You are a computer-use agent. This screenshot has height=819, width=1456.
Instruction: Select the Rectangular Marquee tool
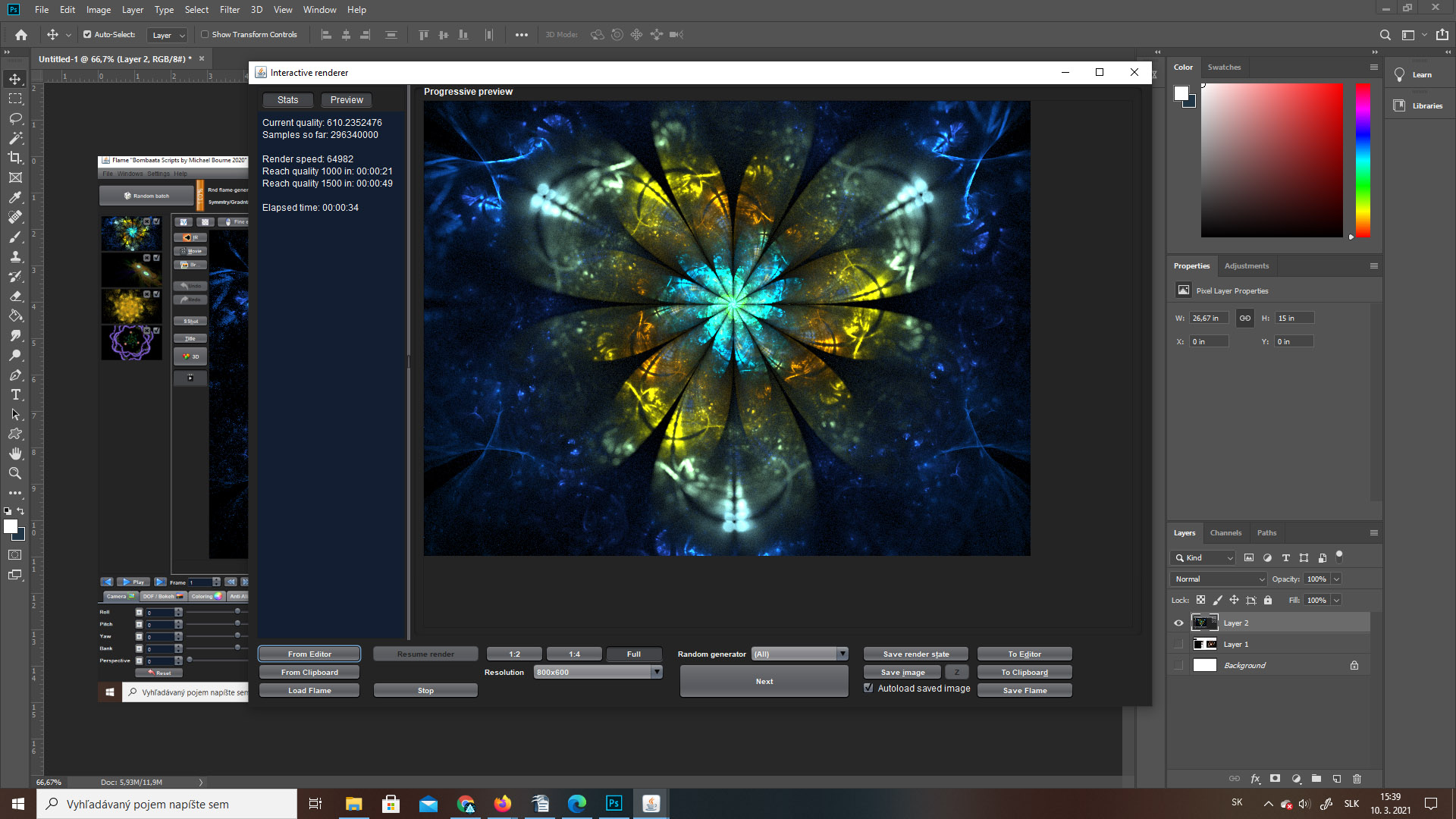15,99
